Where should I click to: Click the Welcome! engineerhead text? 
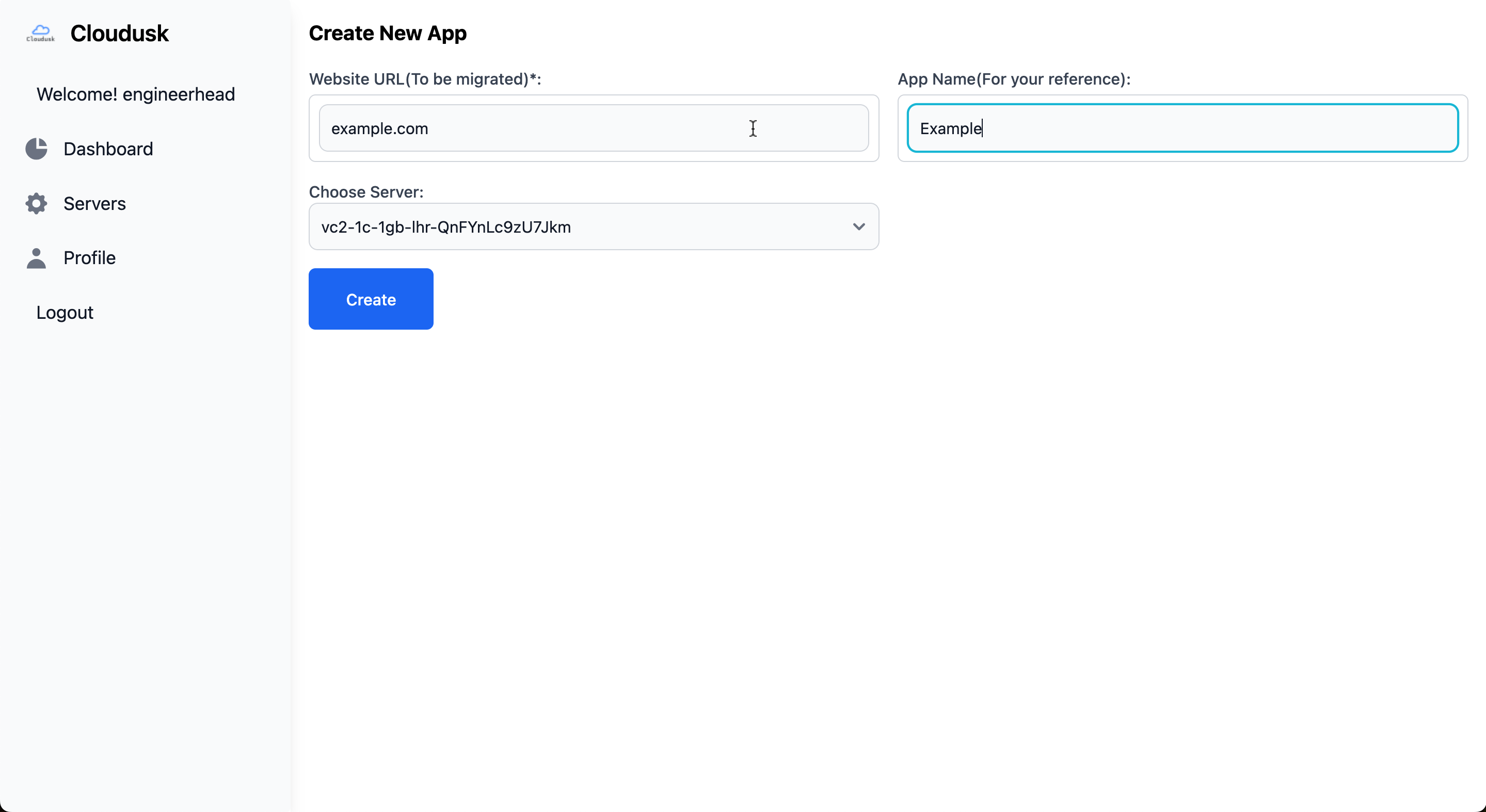(136, 94)
